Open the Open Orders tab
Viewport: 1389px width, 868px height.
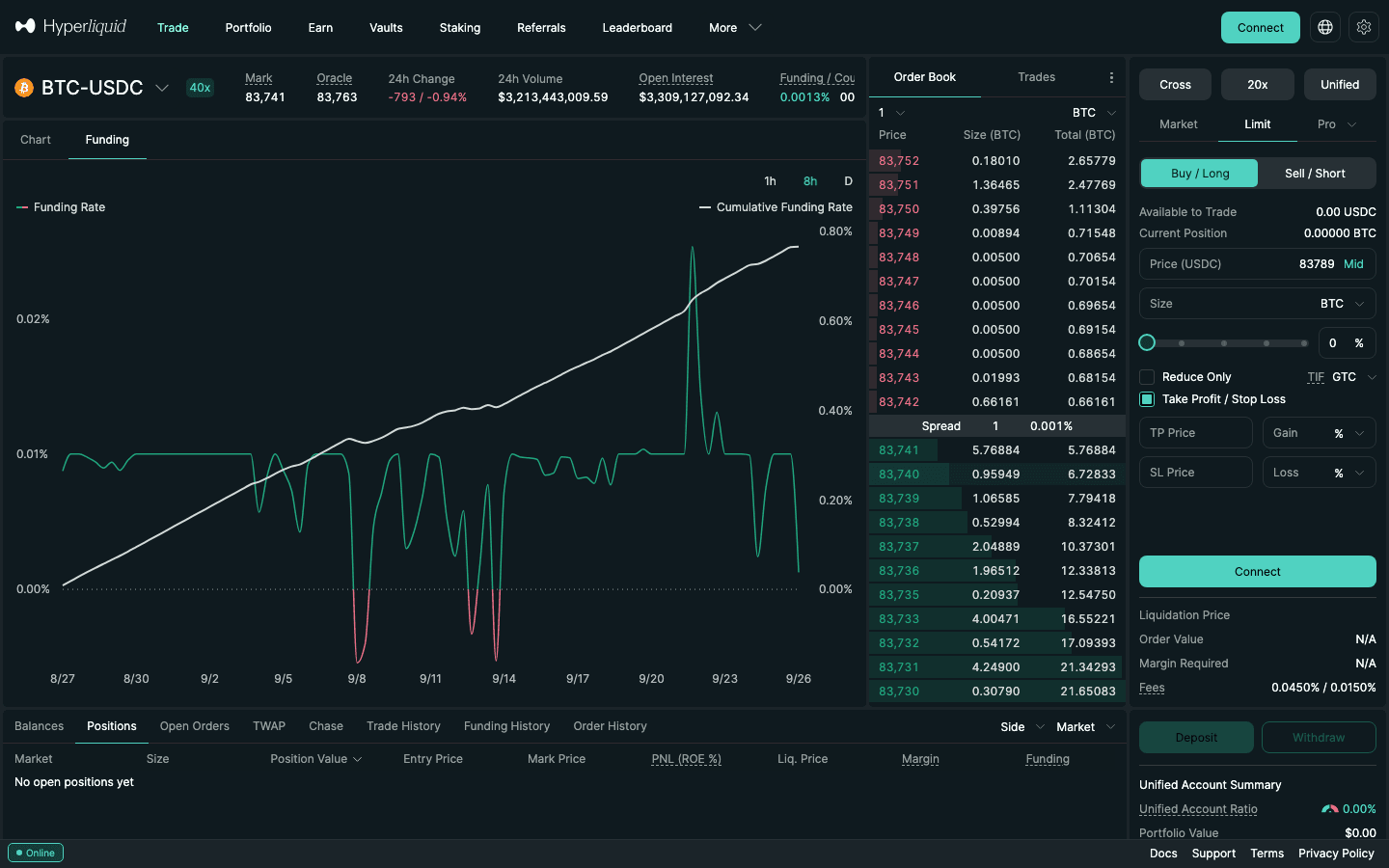195,726
